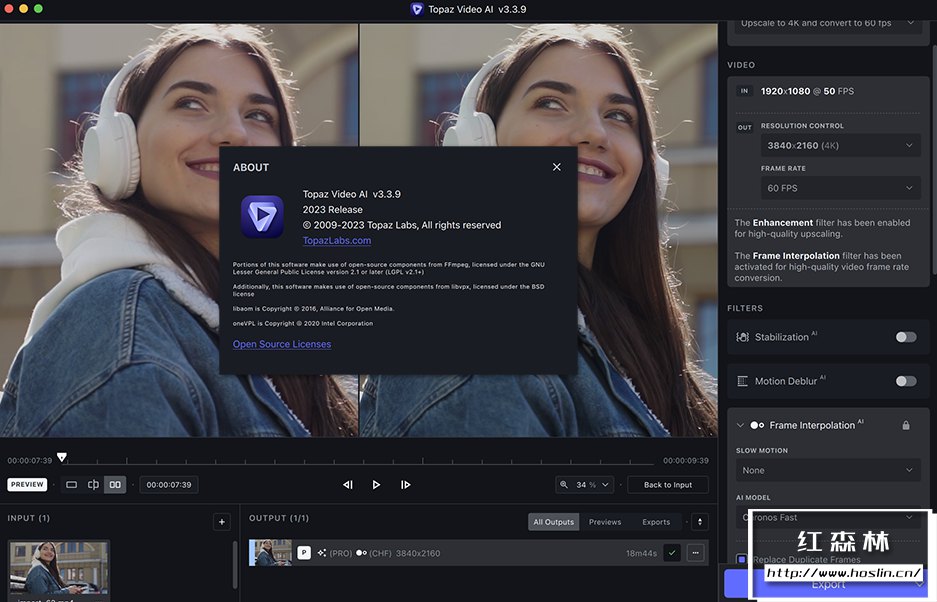Viewport: 937px width, 602px height.
Task: Open the output resolution dropdown
Action: pyautogui.click(x=839, y=146)
